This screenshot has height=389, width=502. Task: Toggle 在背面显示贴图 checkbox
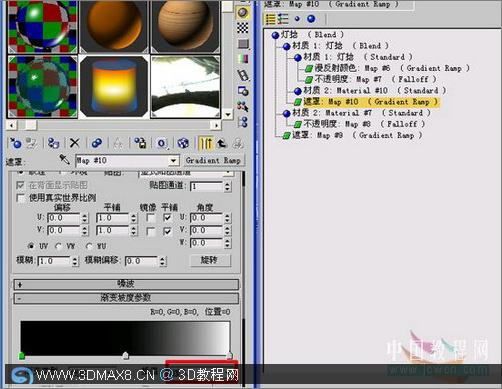click(x=21, y=185)
